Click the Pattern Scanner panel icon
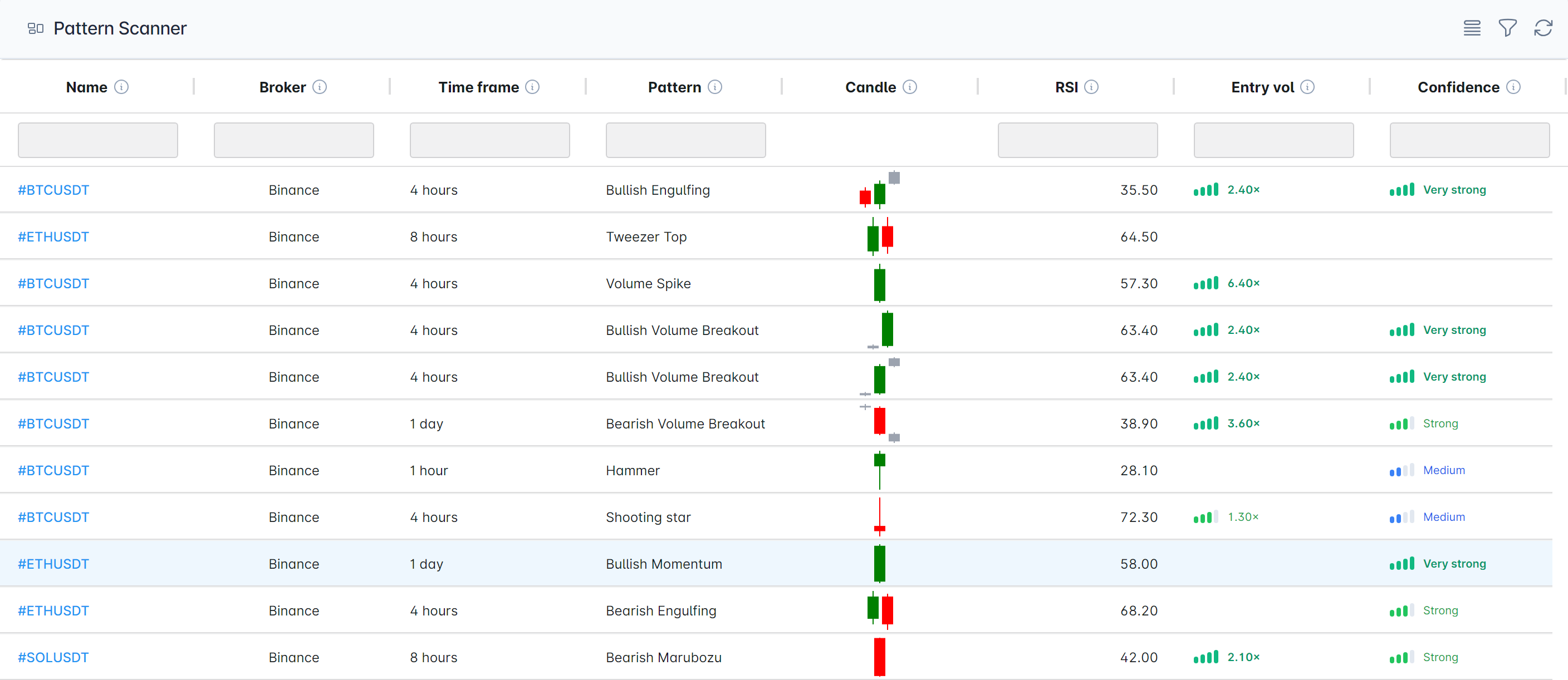Screen dimensions: 1568x680 point(35,28)
